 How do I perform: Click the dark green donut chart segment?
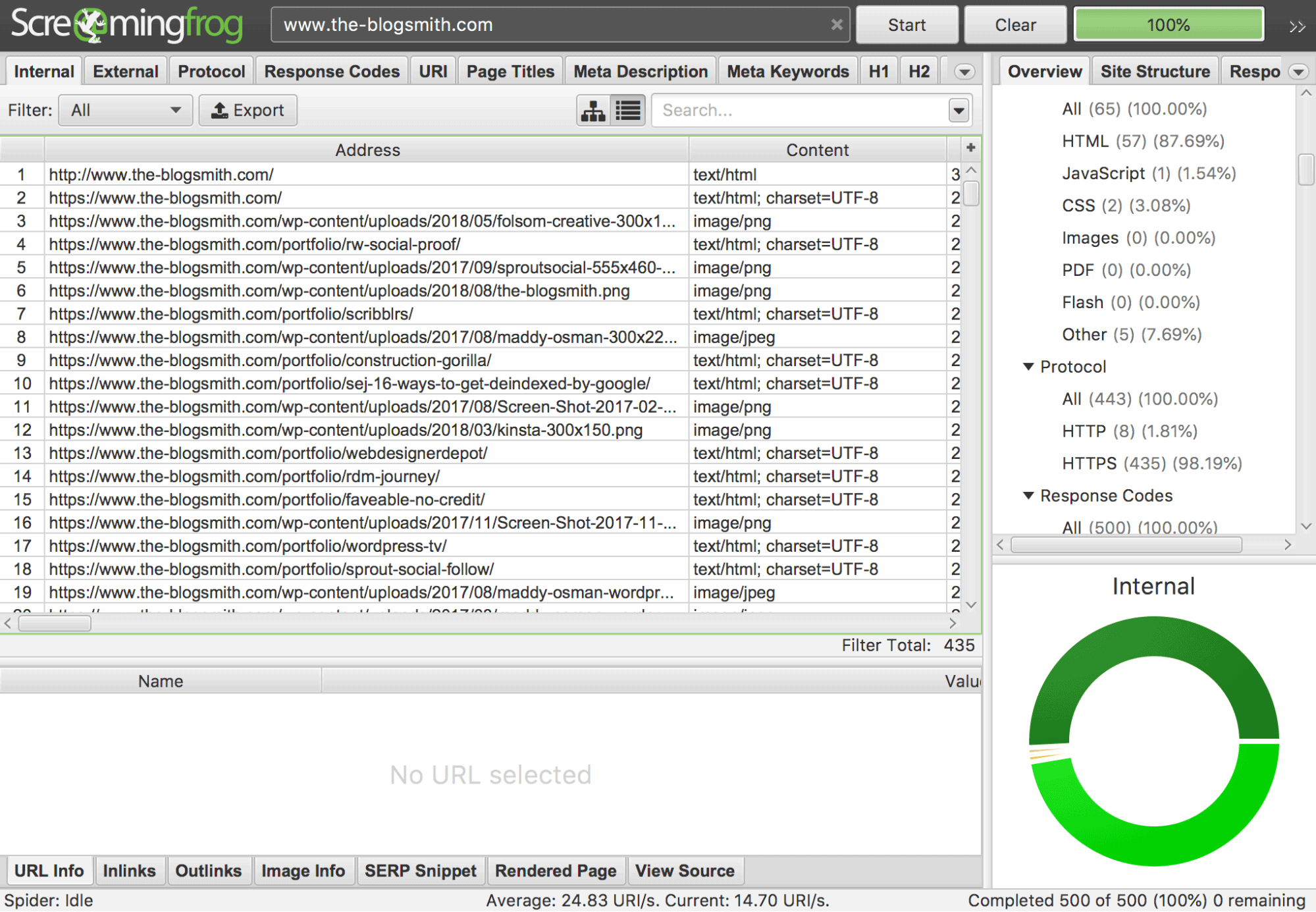pos(1153,635)
